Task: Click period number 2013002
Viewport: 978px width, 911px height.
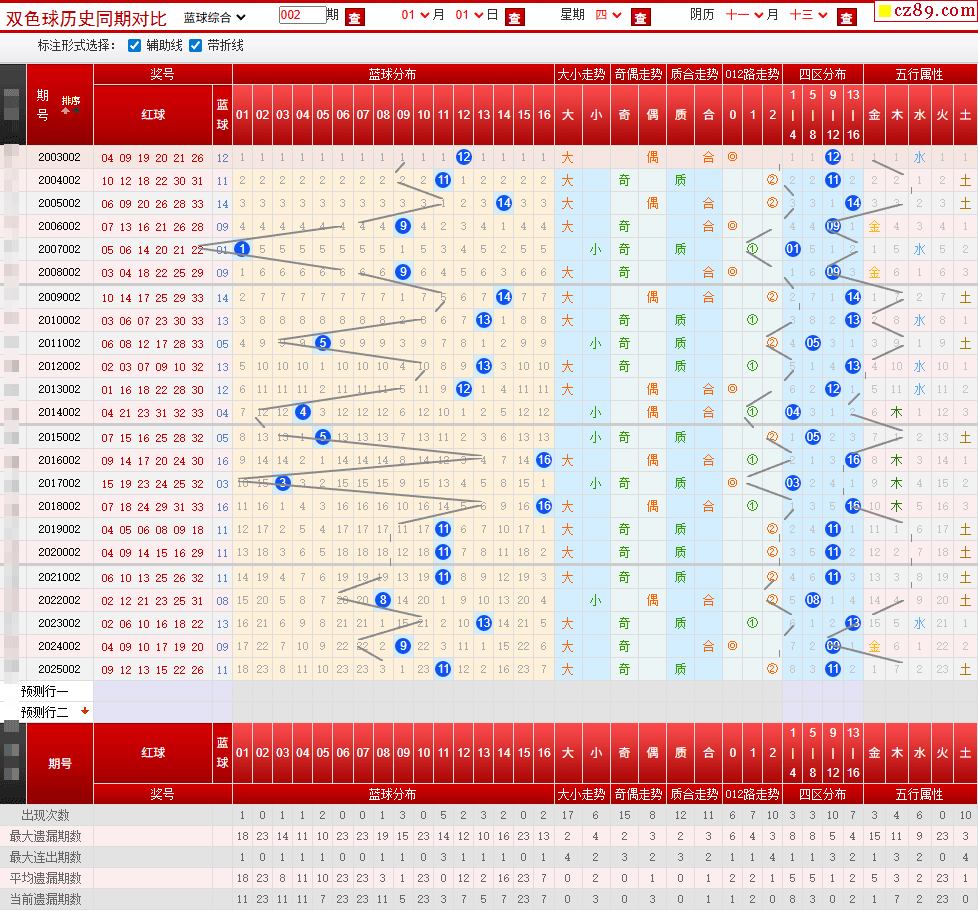Action: coord(59,389)
